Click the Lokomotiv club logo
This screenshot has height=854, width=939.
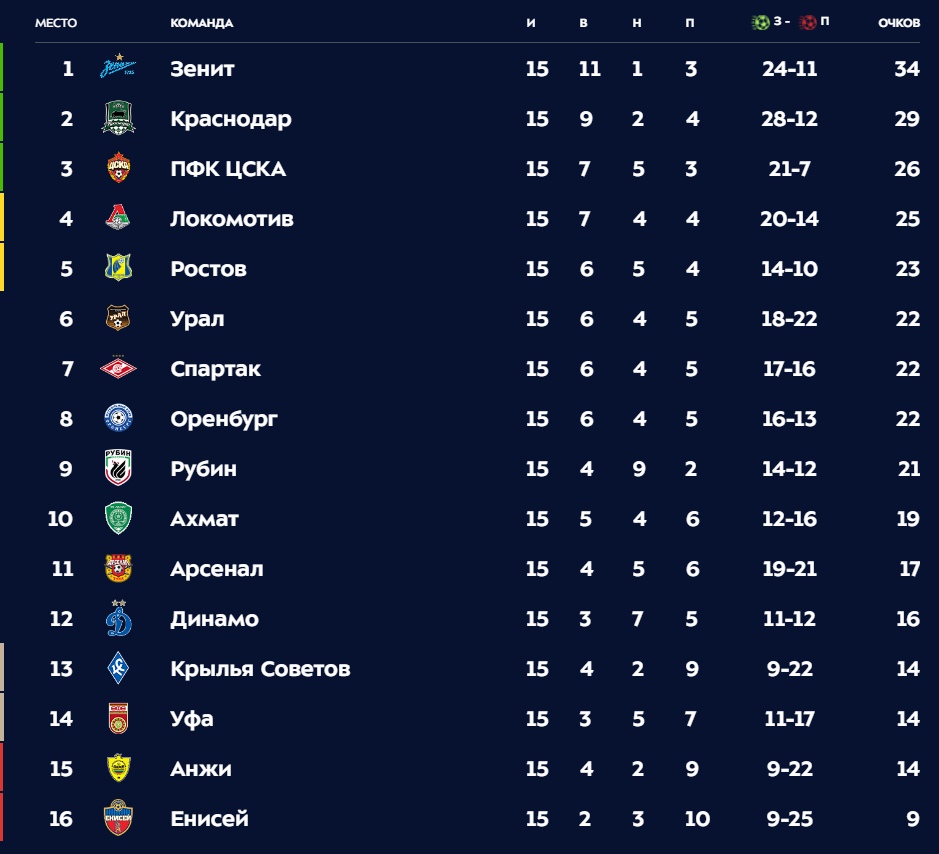click(x=118, y=219)
